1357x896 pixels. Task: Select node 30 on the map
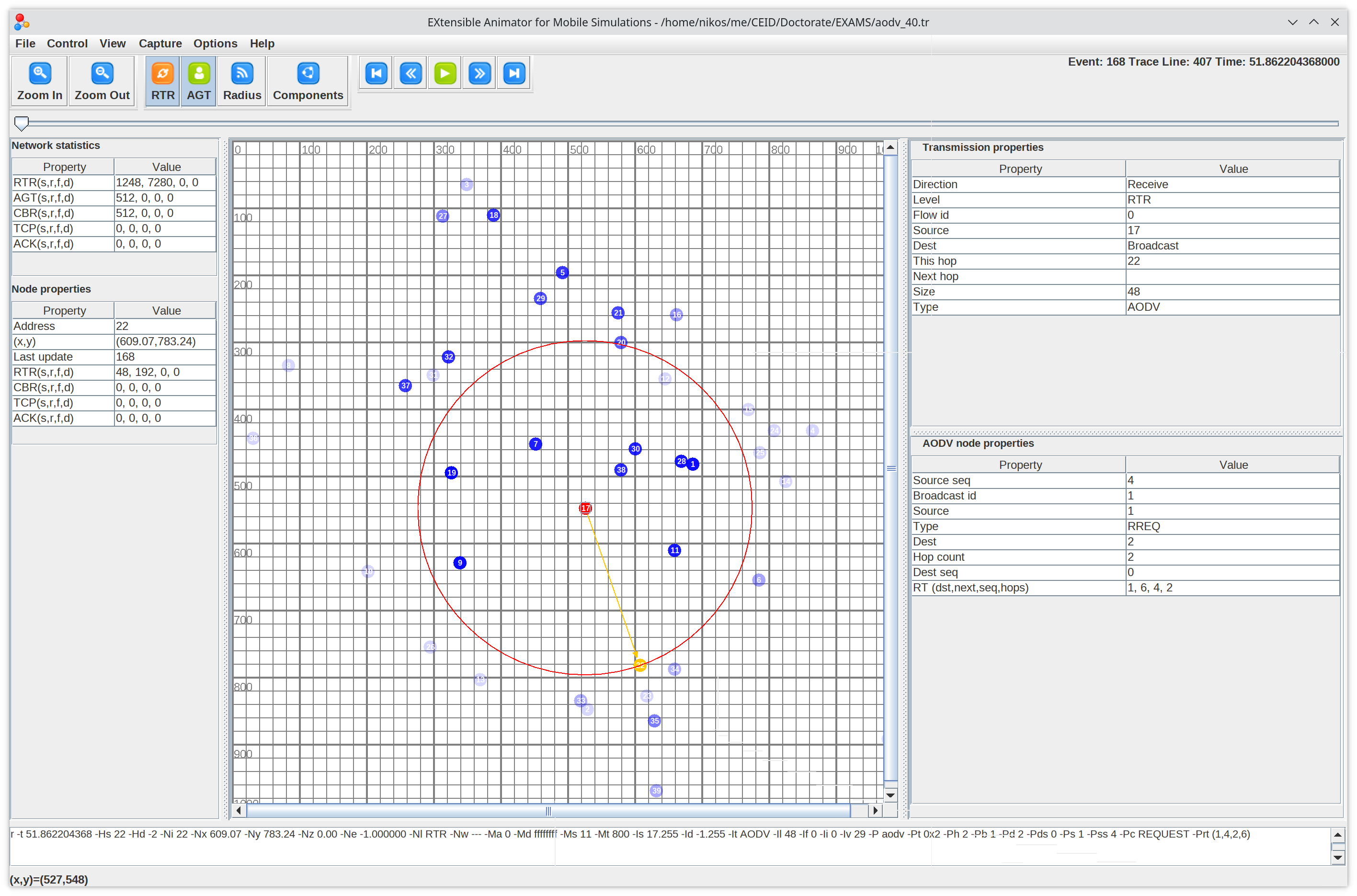(x=635, y=449)
